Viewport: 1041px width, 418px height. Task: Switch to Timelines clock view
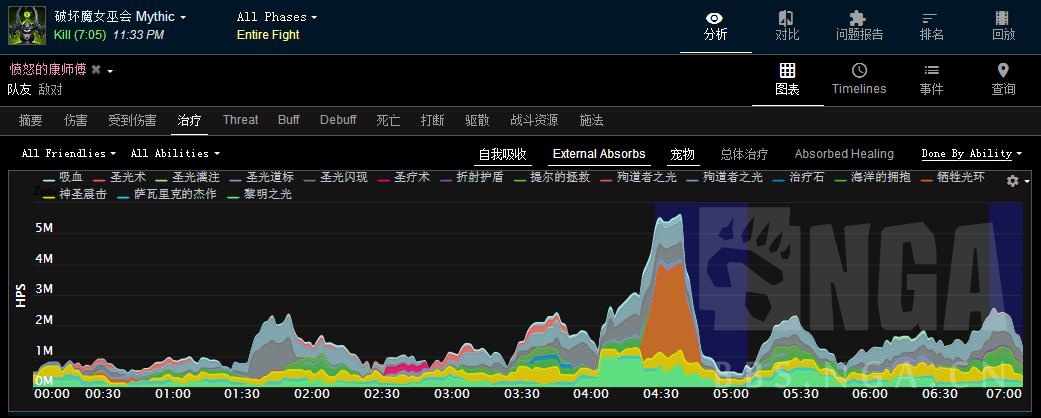click(859, 80)
